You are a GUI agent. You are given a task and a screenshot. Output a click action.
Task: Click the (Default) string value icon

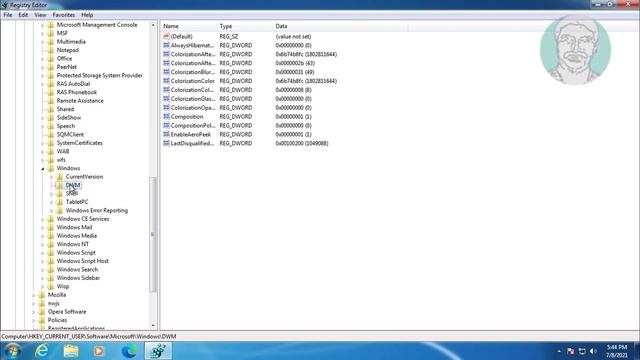[x=166, y=36]
